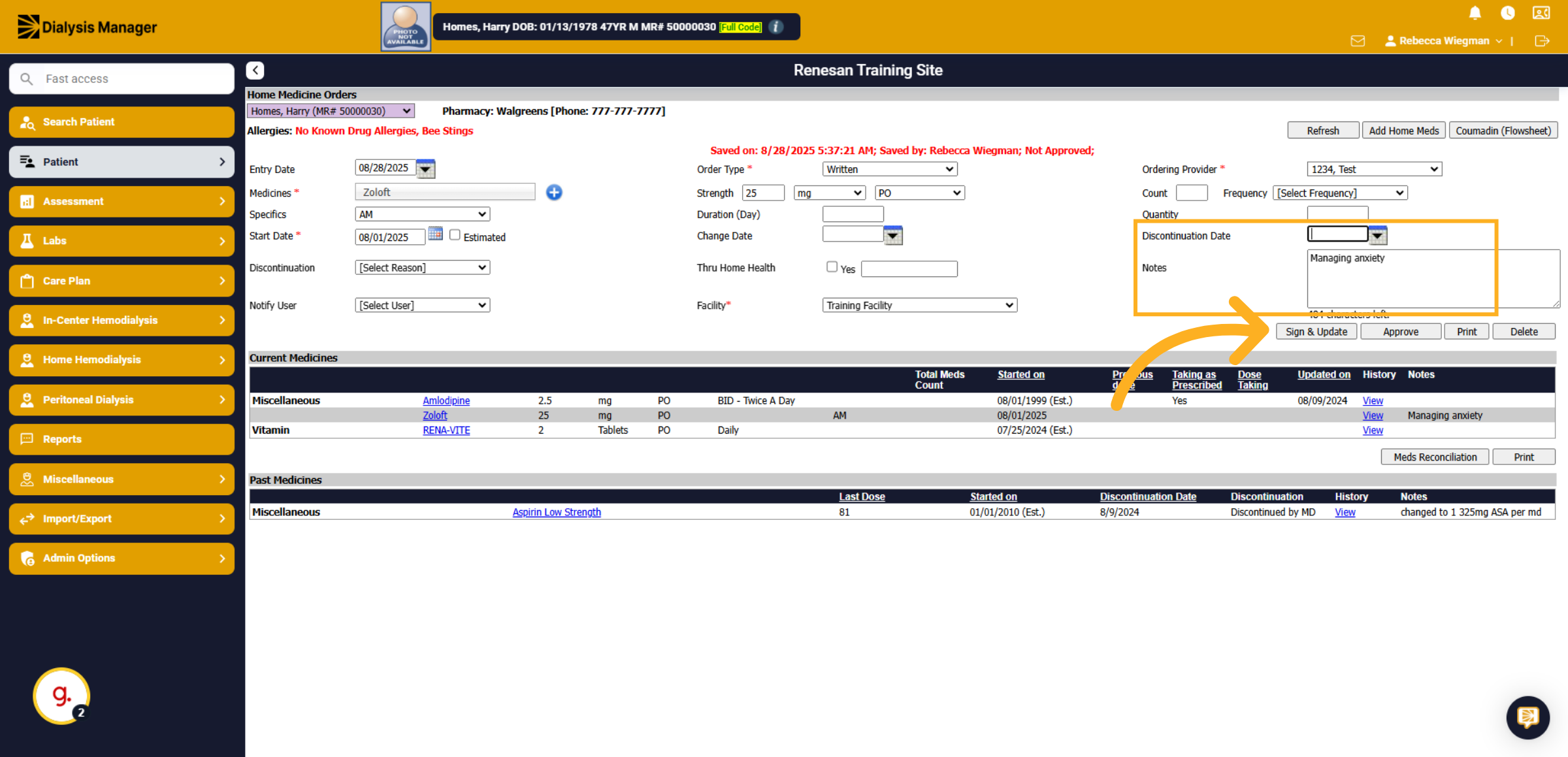Open the Entry Date calendar picker
This screenshot has height=757, width=1568.
pyautogui.click(x=425, y=169)
